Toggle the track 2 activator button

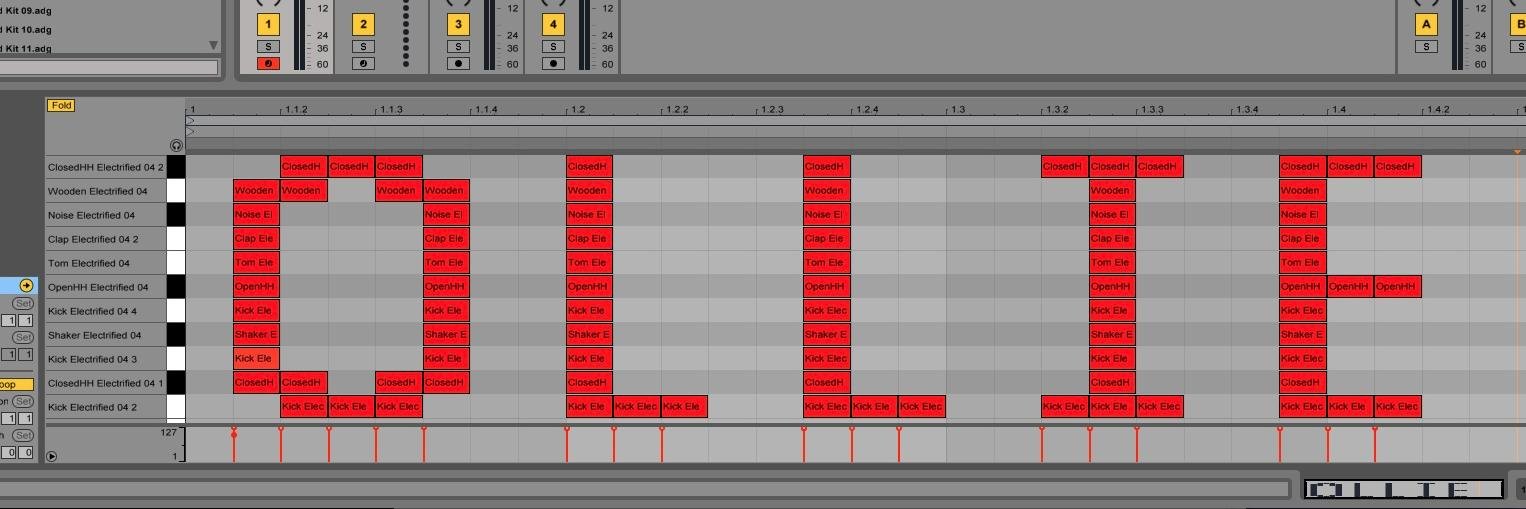(x=363, y=24)
